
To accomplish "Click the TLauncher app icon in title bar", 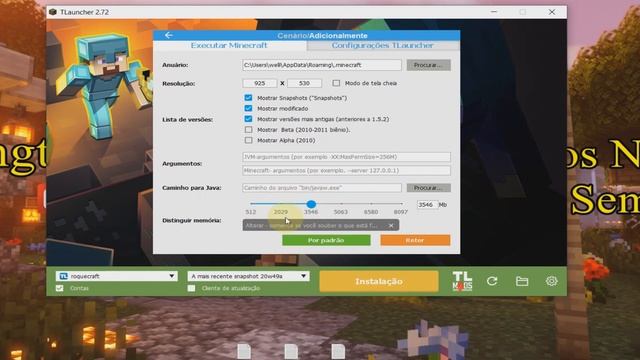I will click(53, 12).
